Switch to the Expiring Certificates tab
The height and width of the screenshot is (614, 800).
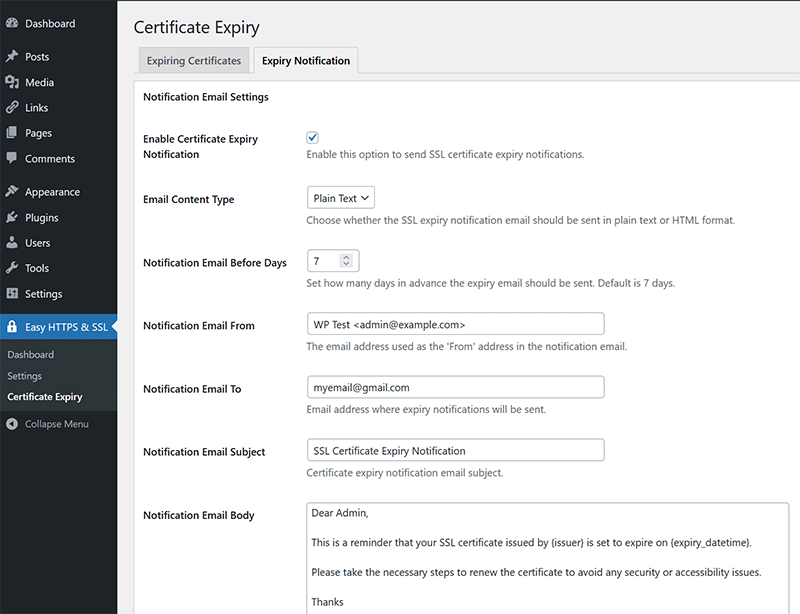tap(194, 61)
